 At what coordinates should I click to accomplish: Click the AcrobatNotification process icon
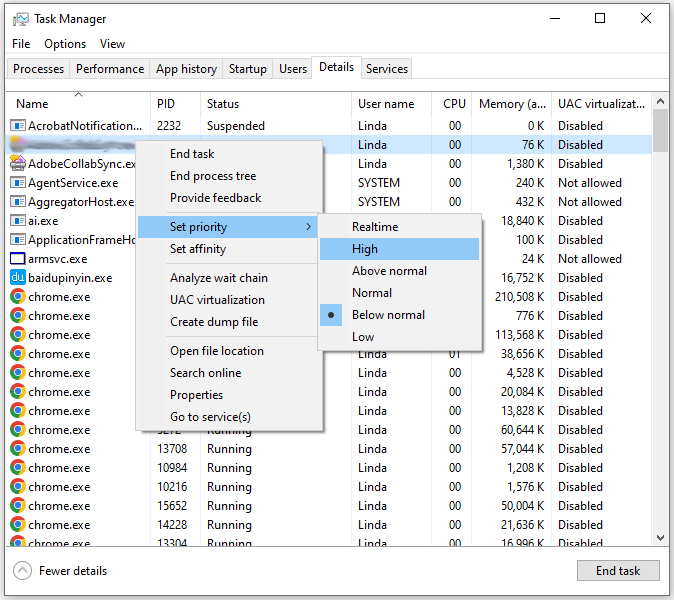point(18,126)
